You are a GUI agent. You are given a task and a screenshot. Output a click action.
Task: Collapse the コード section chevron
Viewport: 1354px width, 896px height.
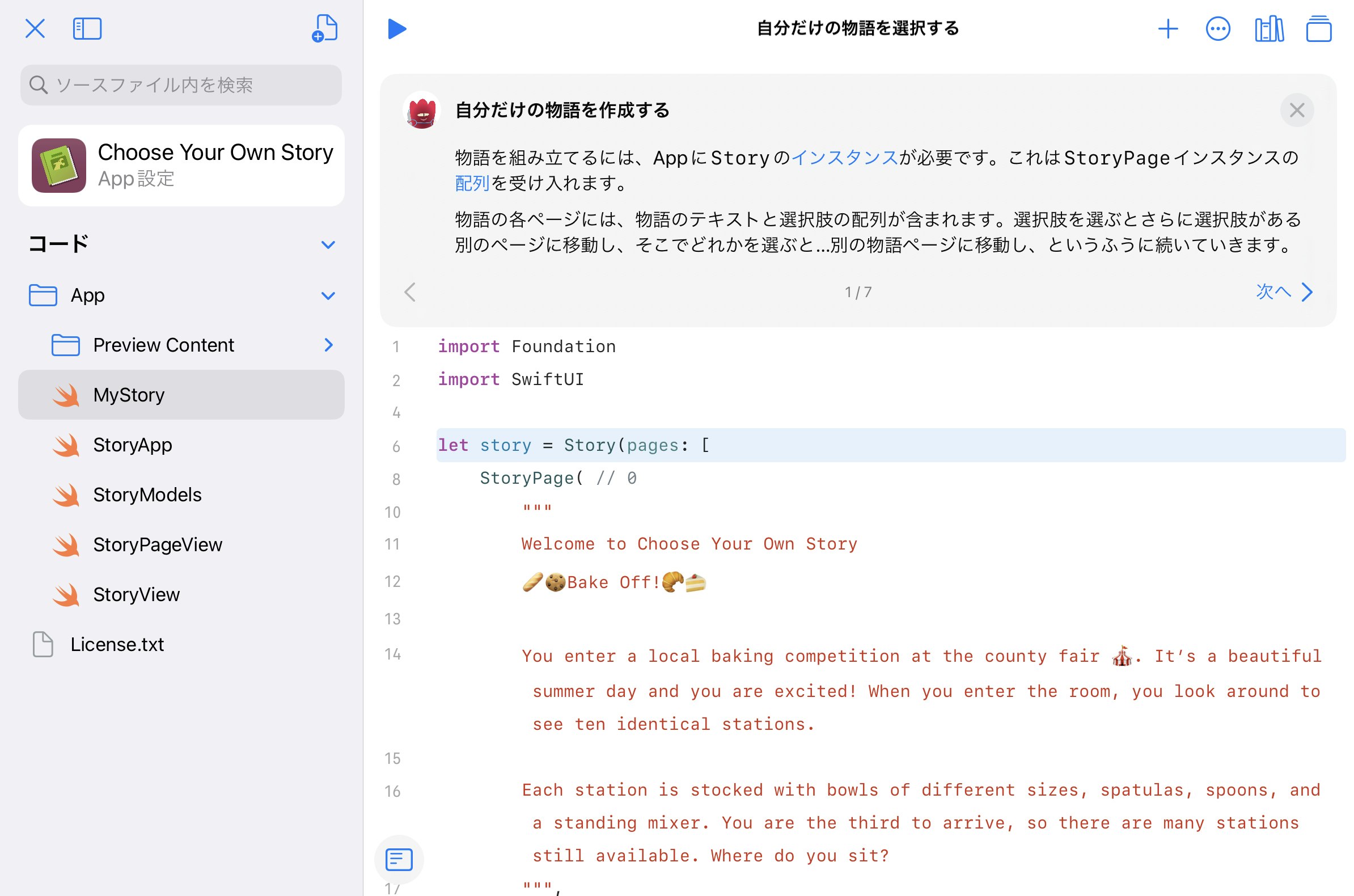pos(328,245)
